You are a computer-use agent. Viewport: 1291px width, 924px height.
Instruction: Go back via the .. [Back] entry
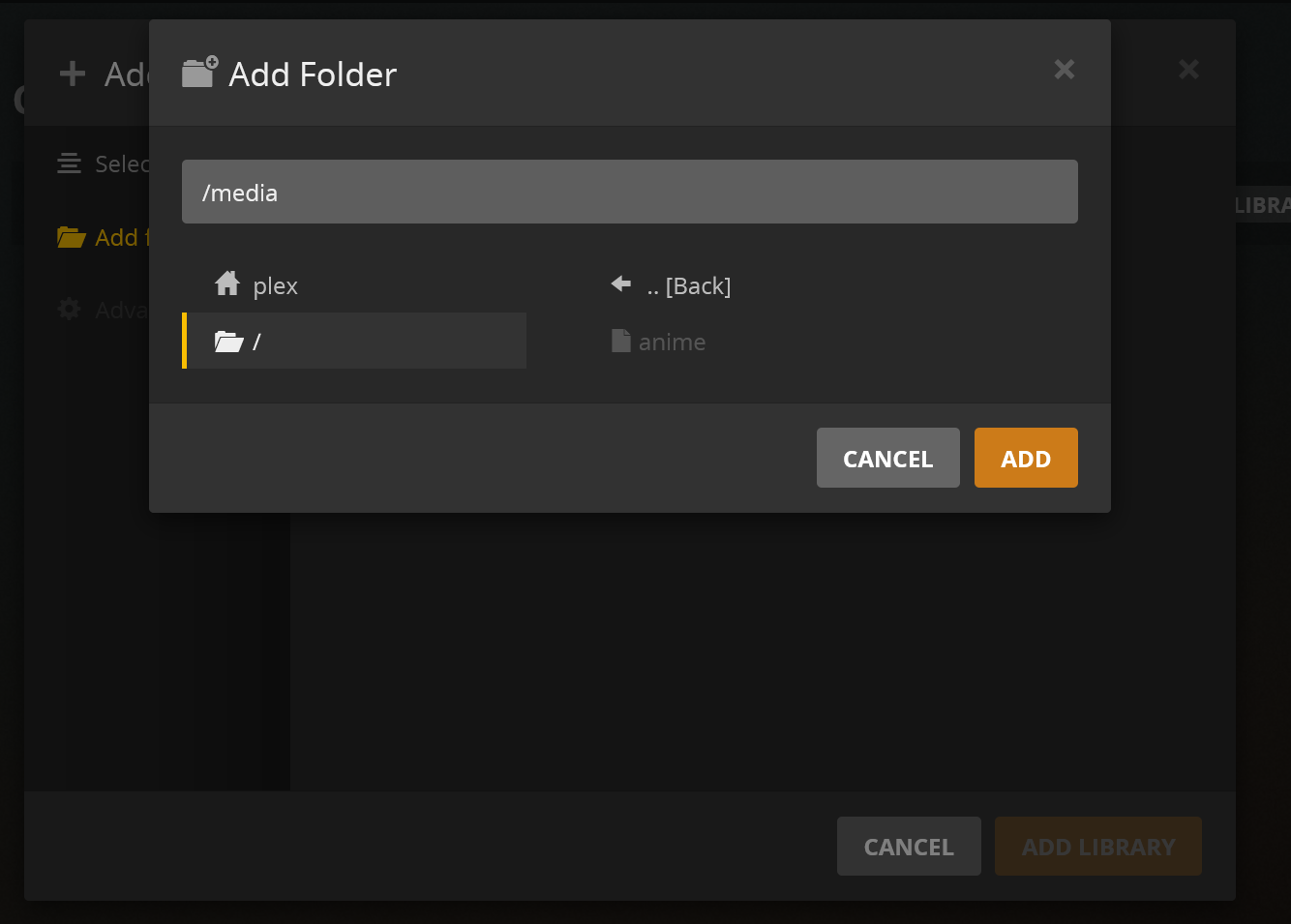coord(688,286)
